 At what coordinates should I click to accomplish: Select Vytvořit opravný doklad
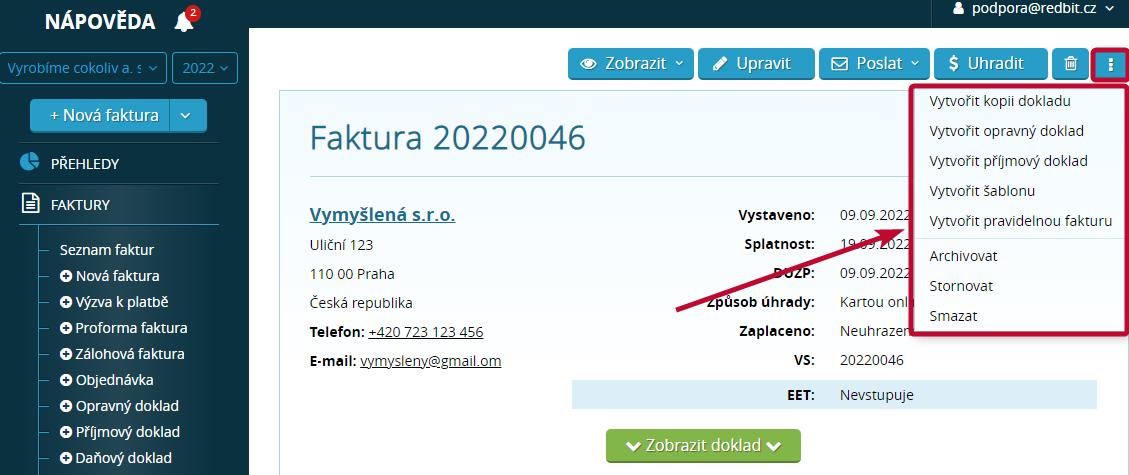tap(1007, 131)
